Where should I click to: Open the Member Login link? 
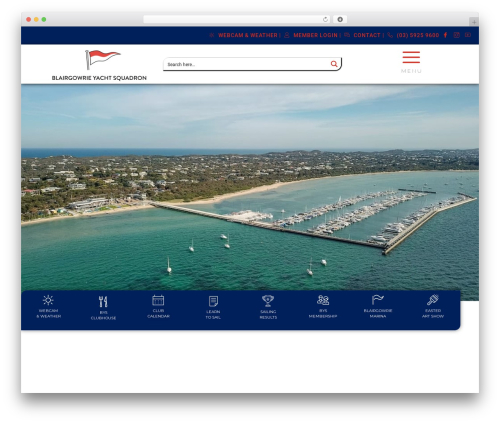point(315,35)
